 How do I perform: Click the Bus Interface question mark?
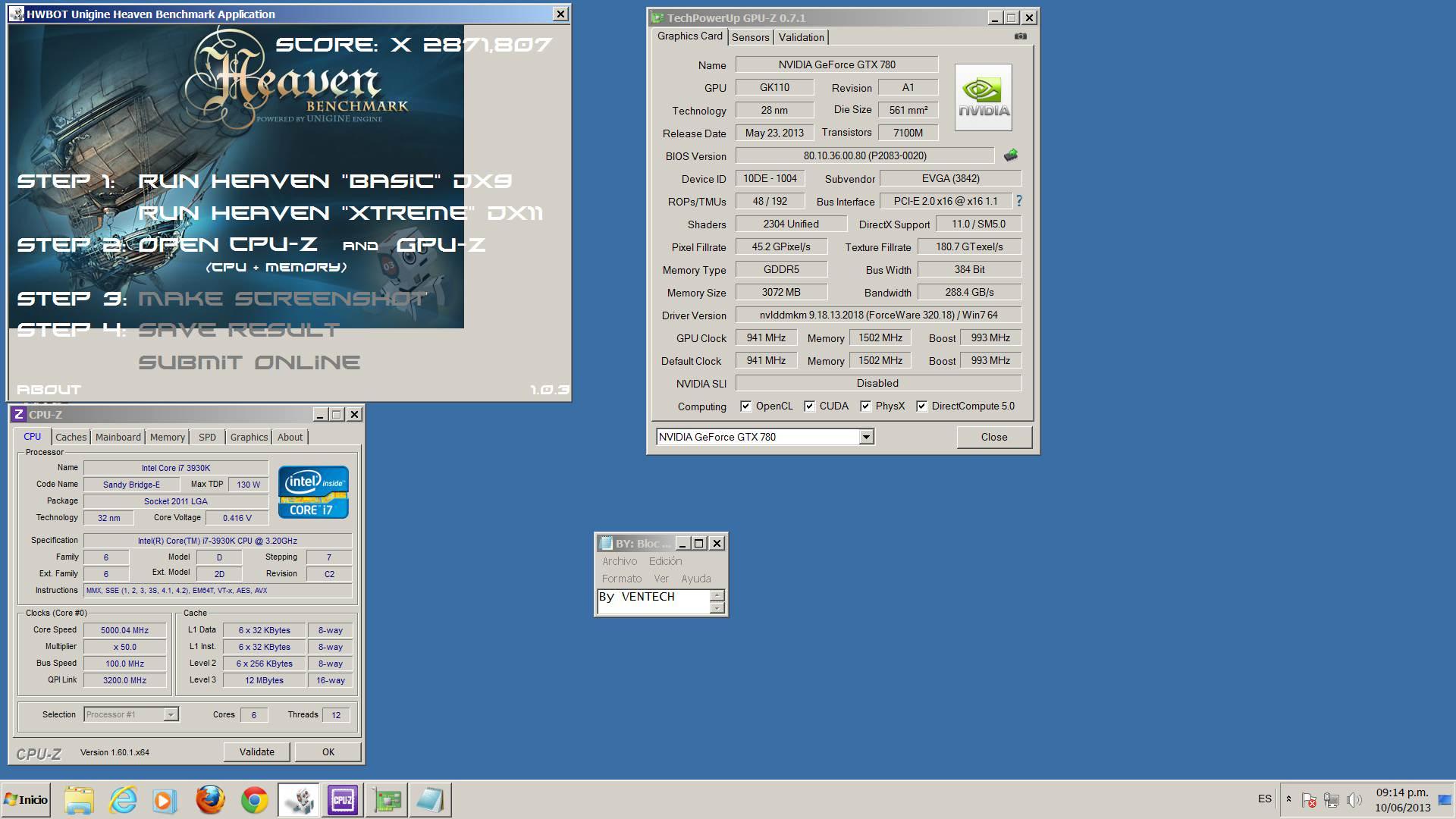pyautogui.click(x=1019, y=201)
